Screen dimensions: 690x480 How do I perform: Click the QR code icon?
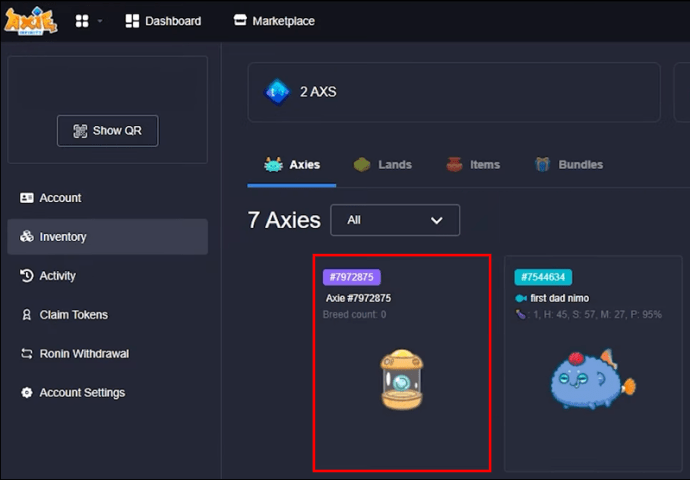(x=80, y=131)
